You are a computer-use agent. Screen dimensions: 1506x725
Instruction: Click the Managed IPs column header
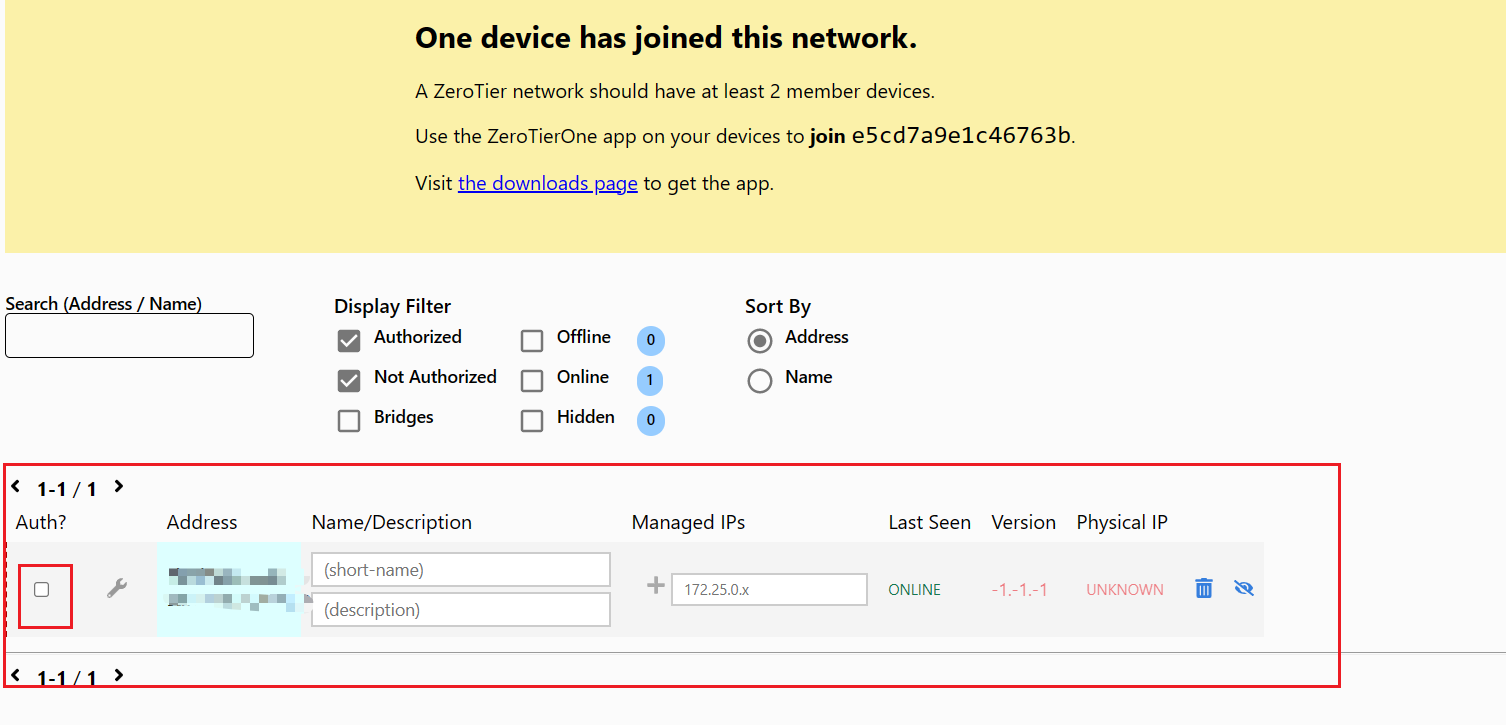(x=689, y=522)
